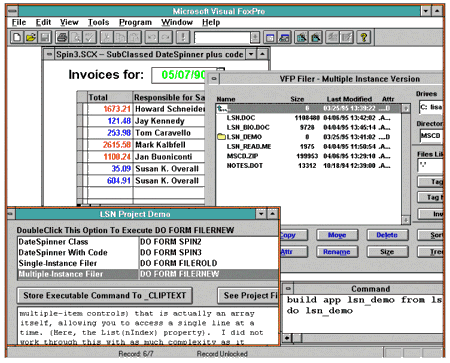Open the Window menu
Screen dimensions: 450x363
[177, 22]
